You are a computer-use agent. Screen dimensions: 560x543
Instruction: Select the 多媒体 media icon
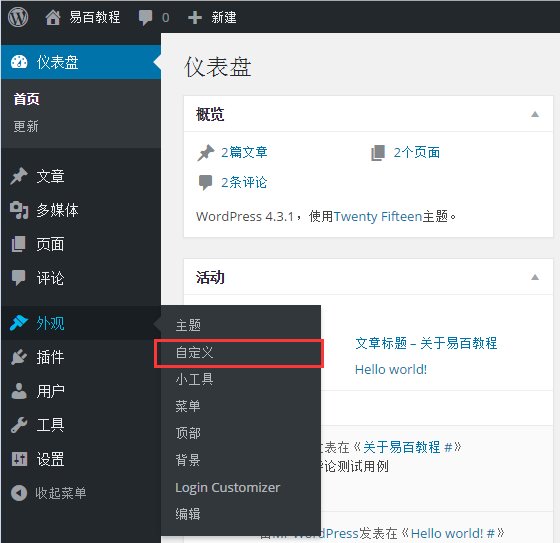point(19,210)
